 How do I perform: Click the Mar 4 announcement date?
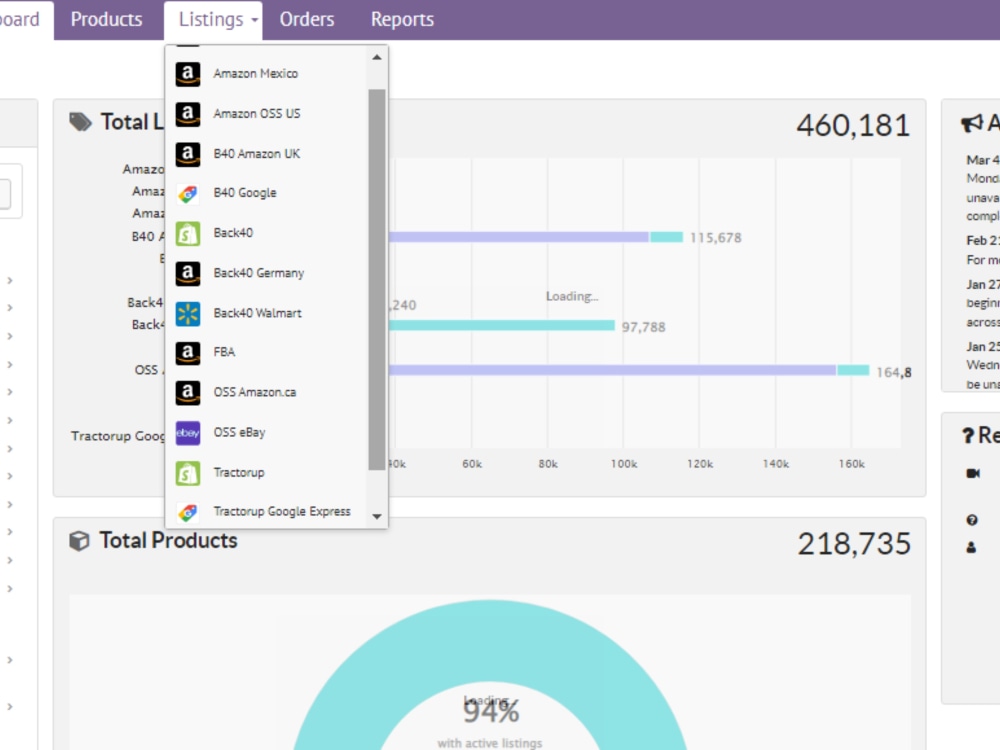tap(983, 160)
